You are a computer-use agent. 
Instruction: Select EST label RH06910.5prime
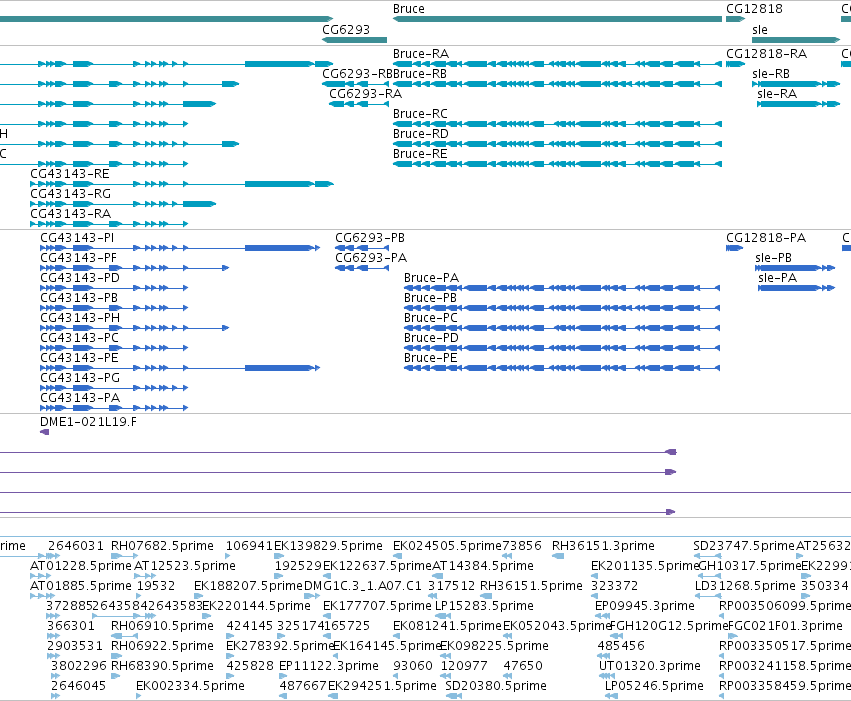click(x=162, y=626)
